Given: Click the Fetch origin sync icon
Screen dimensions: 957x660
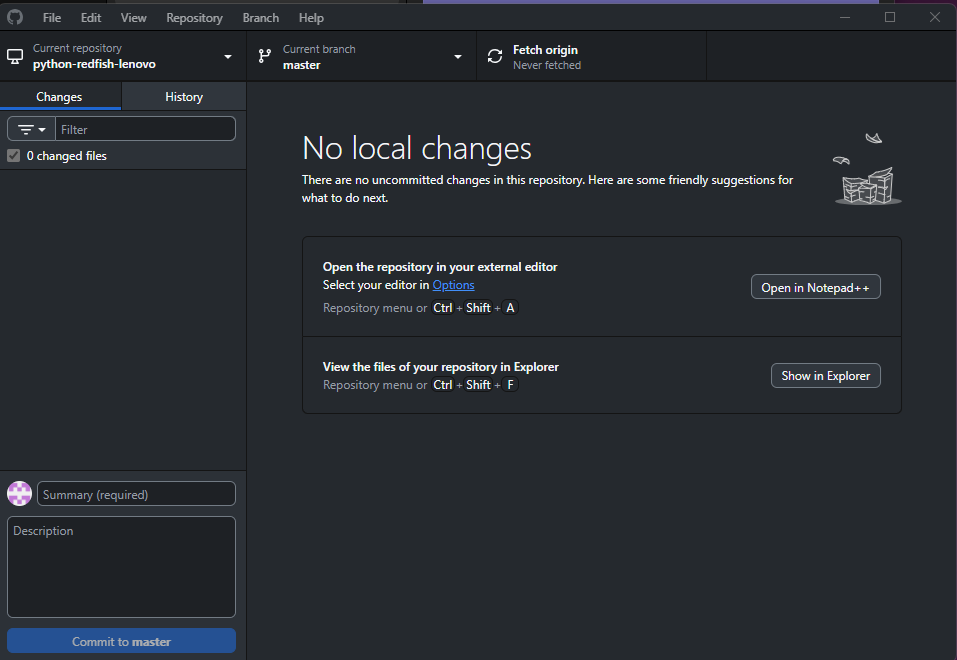Looking at the screenshot, I should (495, 57).
